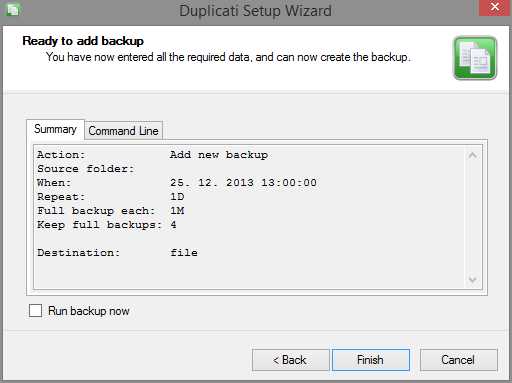Go back with the < Back button
Image resolution: width=512 pixels, height=383 pixels.
pyautogui.click(x=291, y=360)
